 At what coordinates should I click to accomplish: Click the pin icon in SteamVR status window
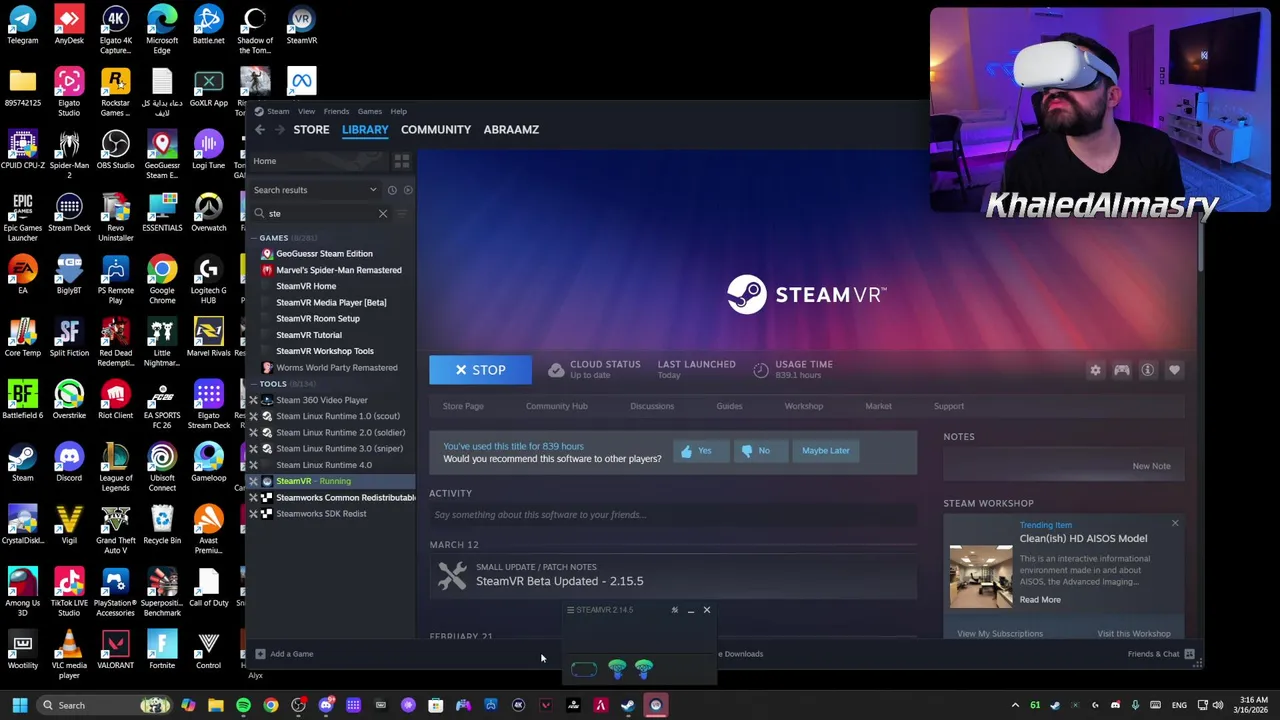point(674,610)
